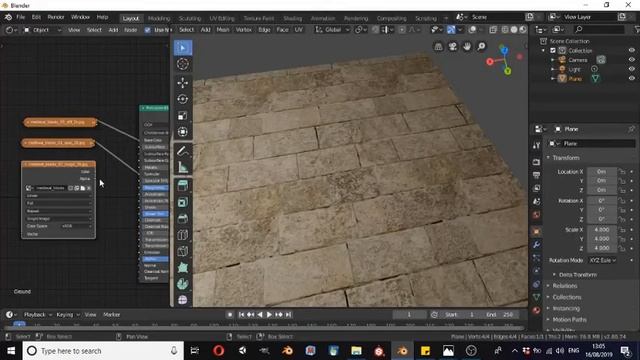The width and height of the screenshot is (640, 360).
Task: Click the timeline End frame field
Action: [x=500, y=315]
